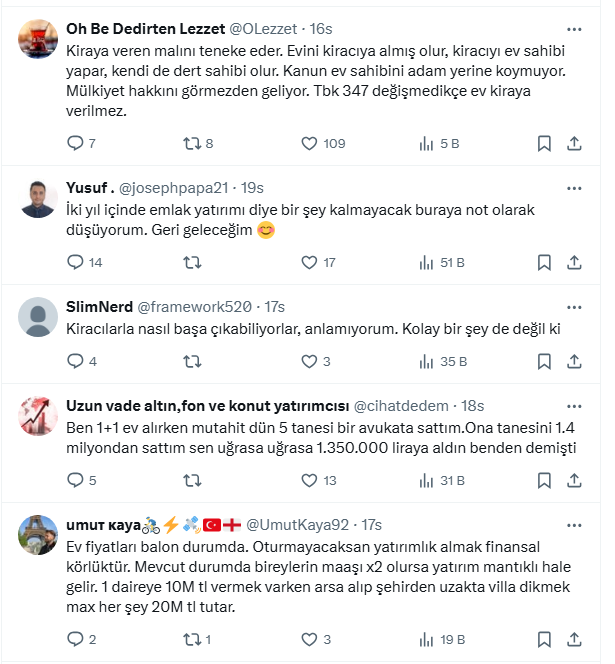Image resolution: width=615 pixels, height=664 pixels.
Task: Open more options on Yusuf's tweet
Action: click(574, 187)
